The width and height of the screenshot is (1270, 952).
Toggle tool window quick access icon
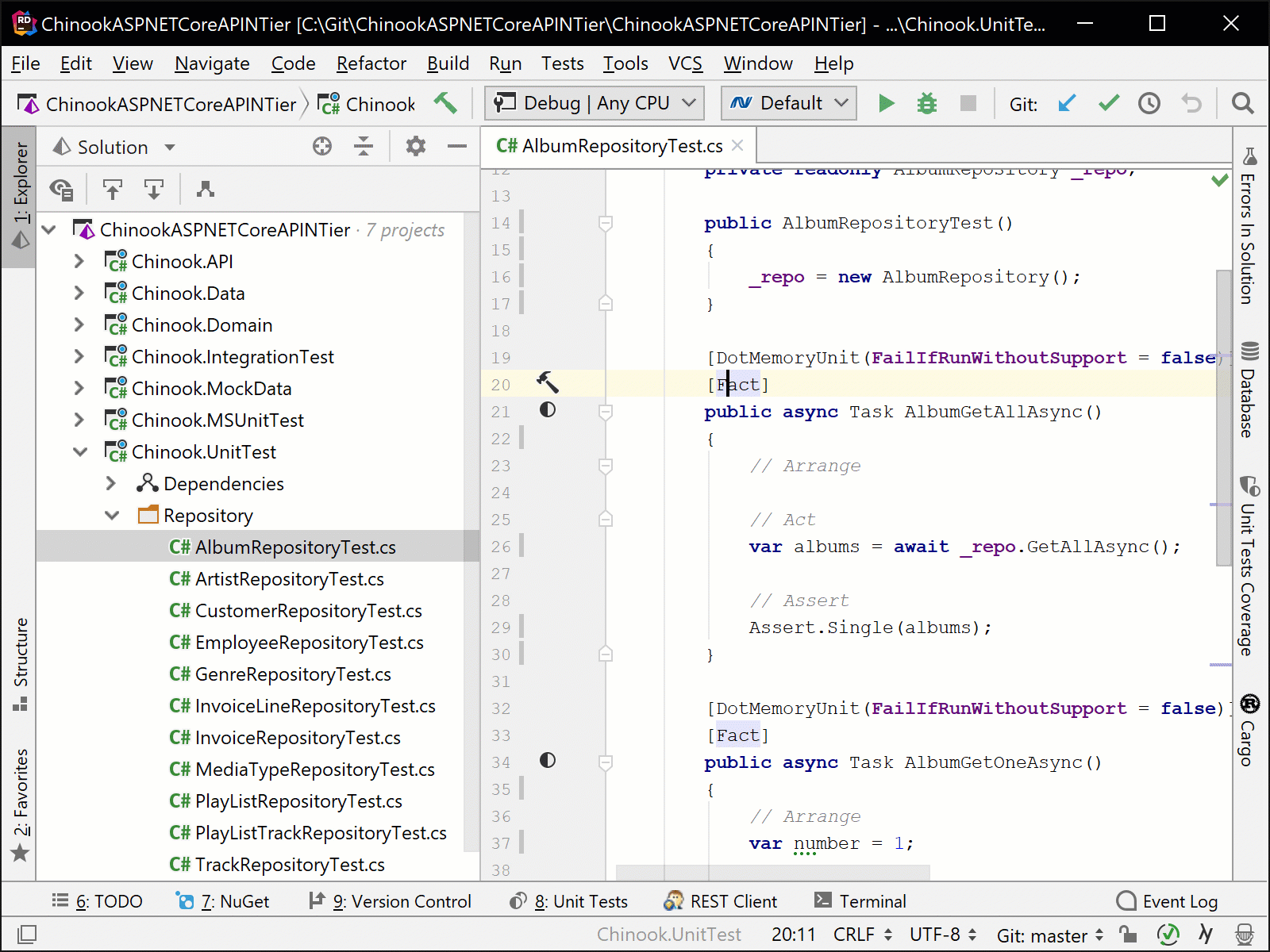(26, 935)
